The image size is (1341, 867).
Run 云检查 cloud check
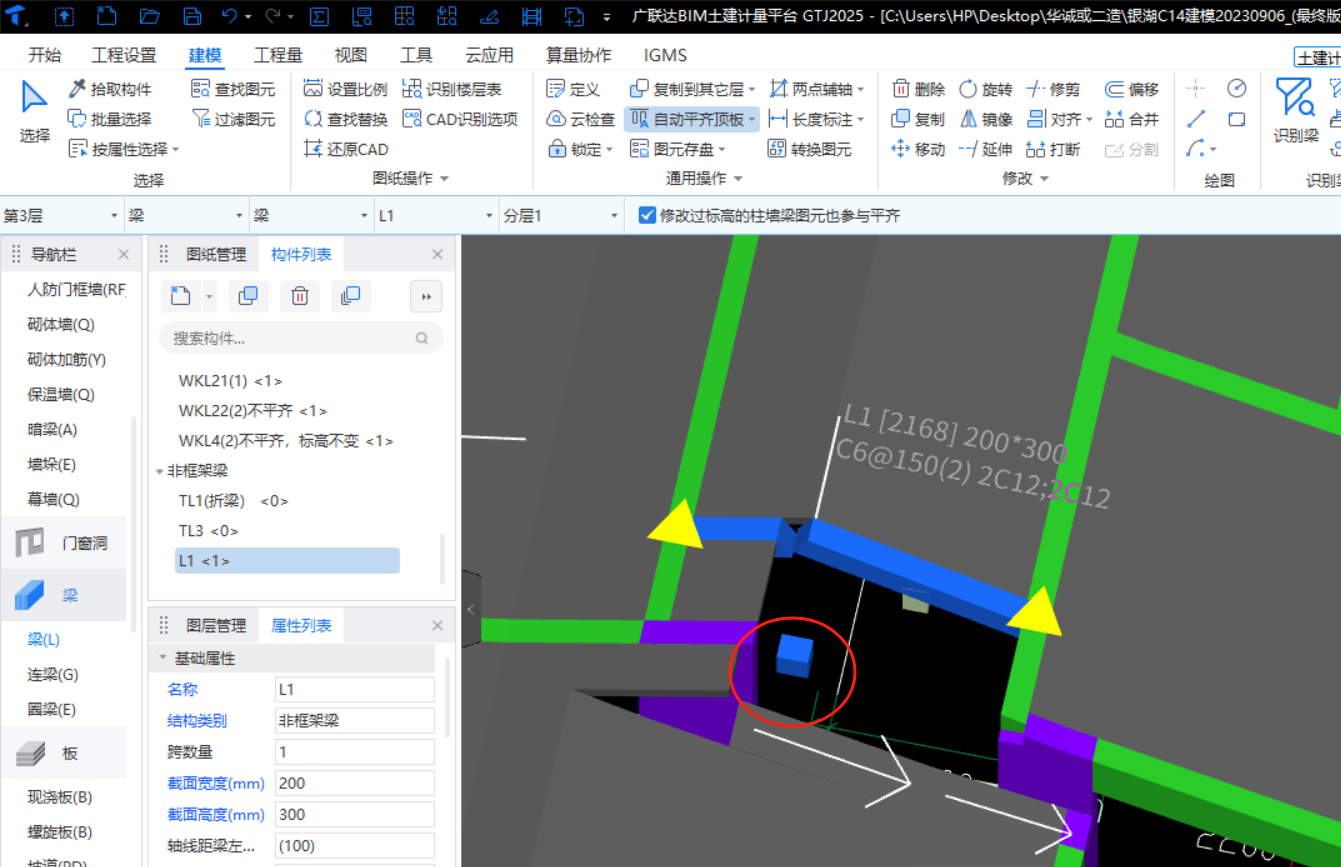[x=580, y=119]
